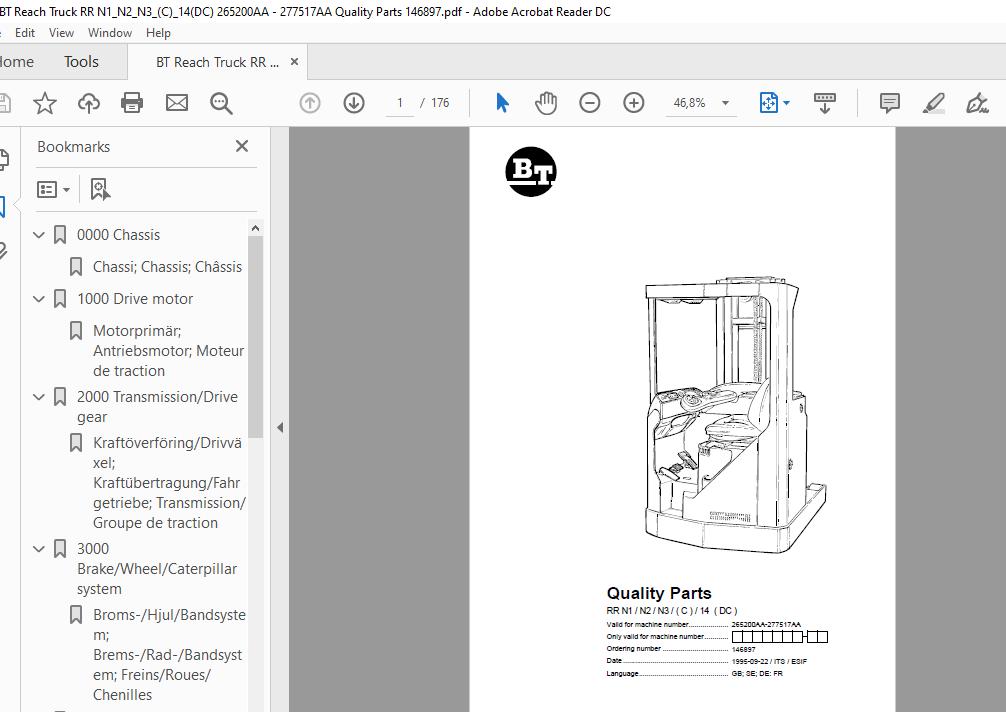Viewport: 1006px width, 712px height.
Task: Collapse the 1000 Drive motor bookmark
Action: (39, 299)
